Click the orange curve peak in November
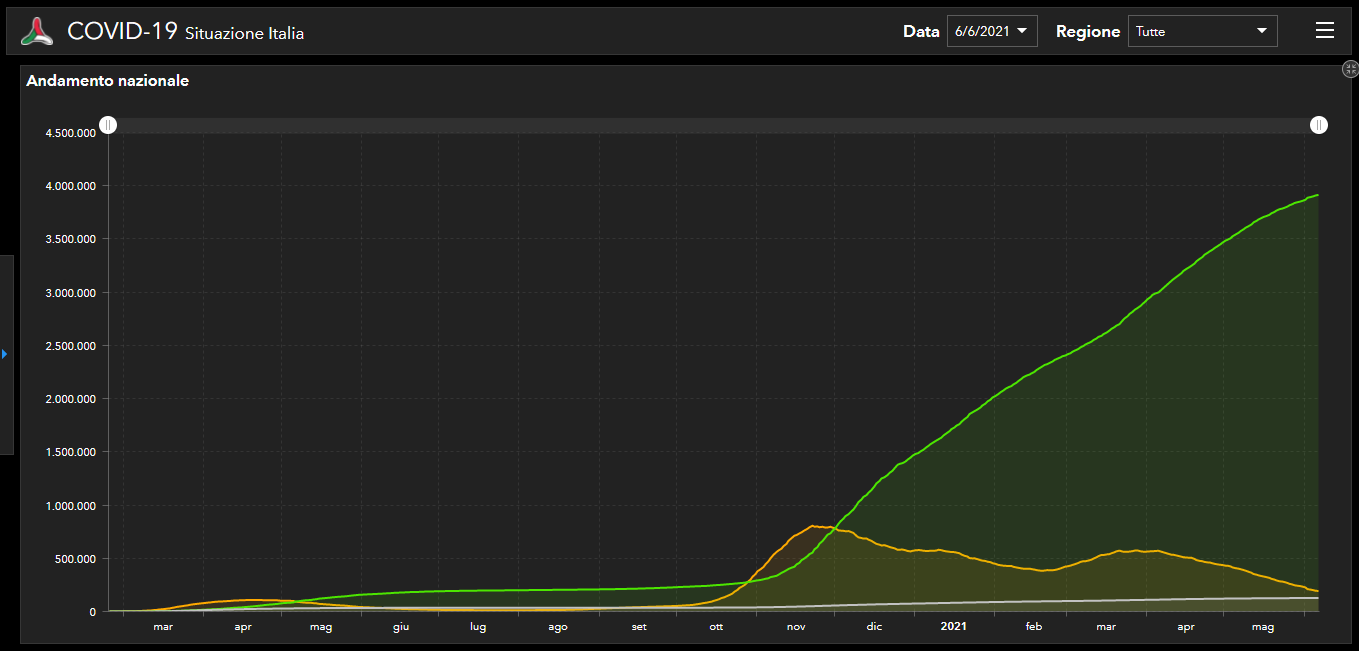 (813, 526)
